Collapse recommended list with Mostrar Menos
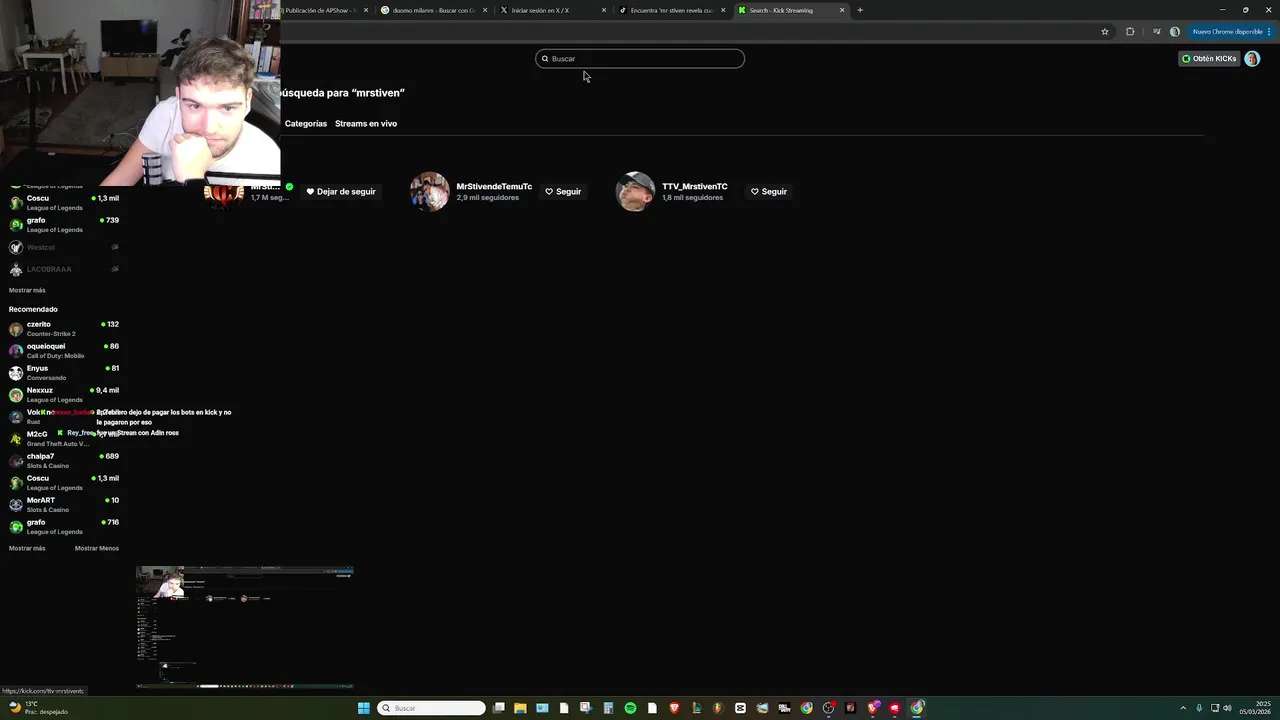The height and width of the screenshot is (720, 1280). pos(97,548)
